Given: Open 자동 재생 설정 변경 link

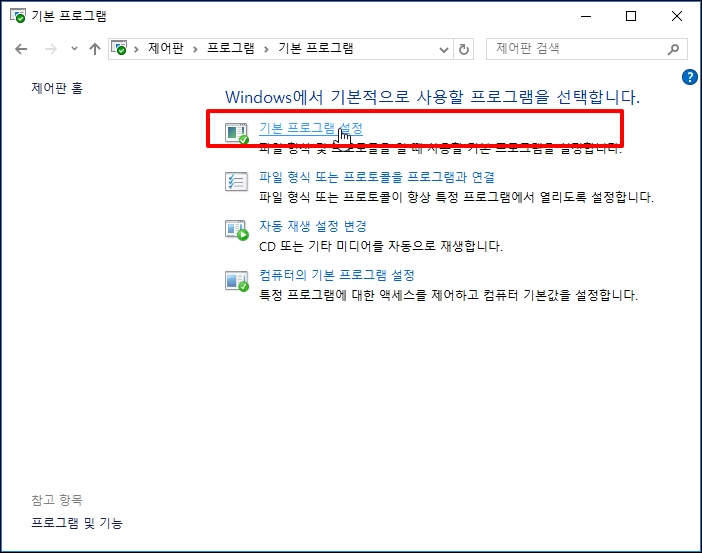Looking at the screenshot, I should click(x=313, y=226).
